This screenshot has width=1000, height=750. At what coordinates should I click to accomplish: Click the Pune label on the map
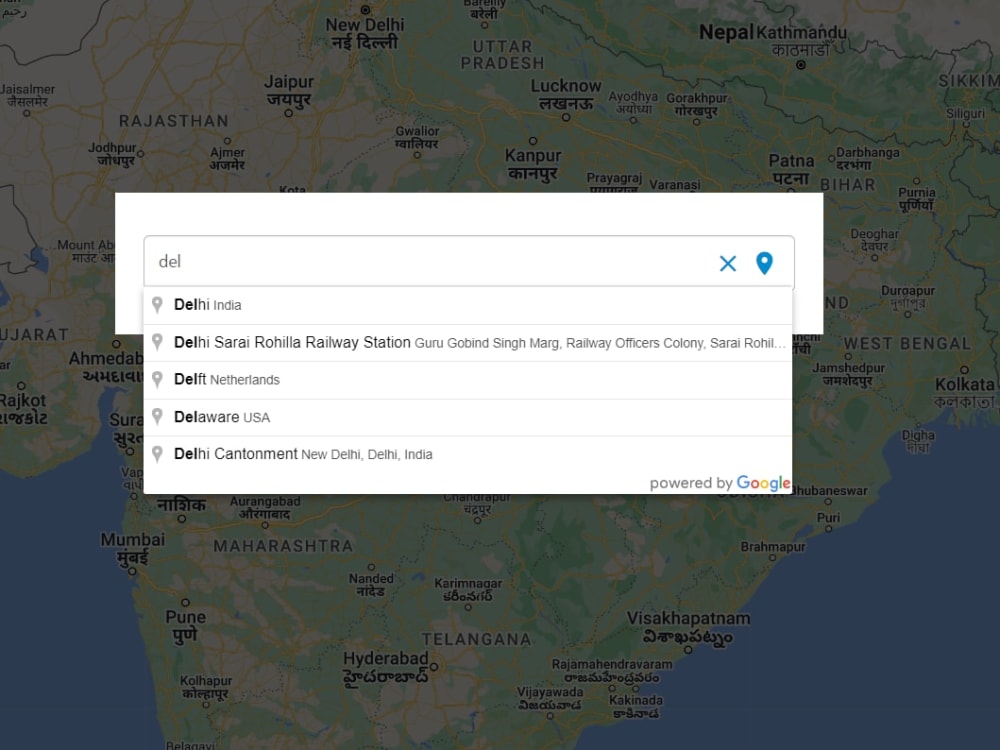coord(186,626)
